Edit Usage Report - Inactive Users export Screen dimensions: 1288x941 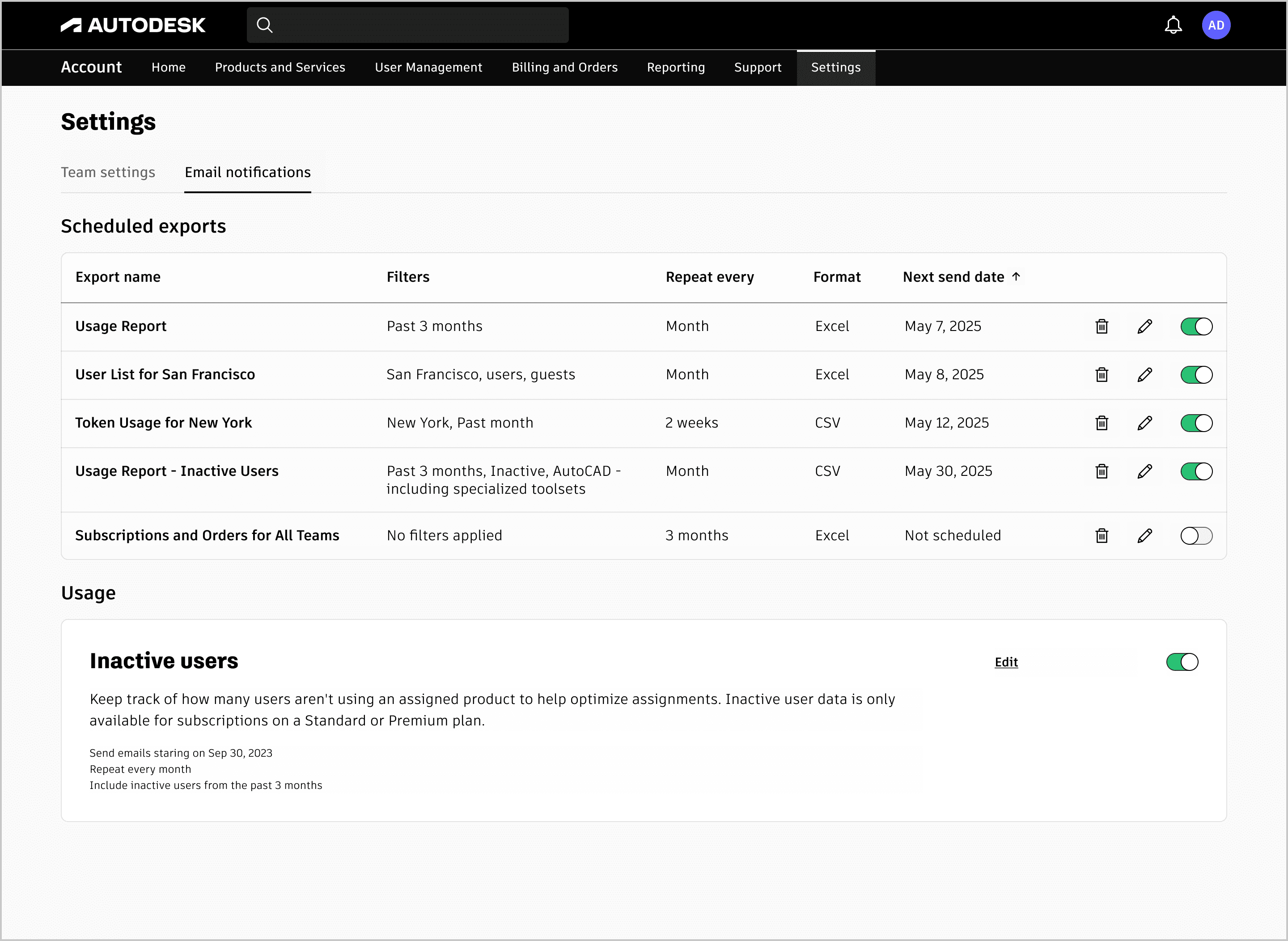1144,472
